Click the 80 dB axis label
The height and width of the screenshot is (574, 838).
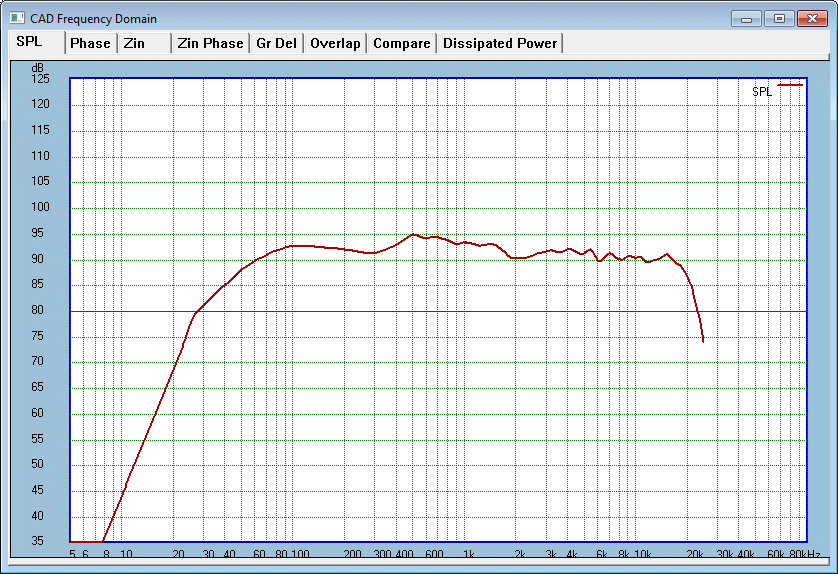point(37,309)
